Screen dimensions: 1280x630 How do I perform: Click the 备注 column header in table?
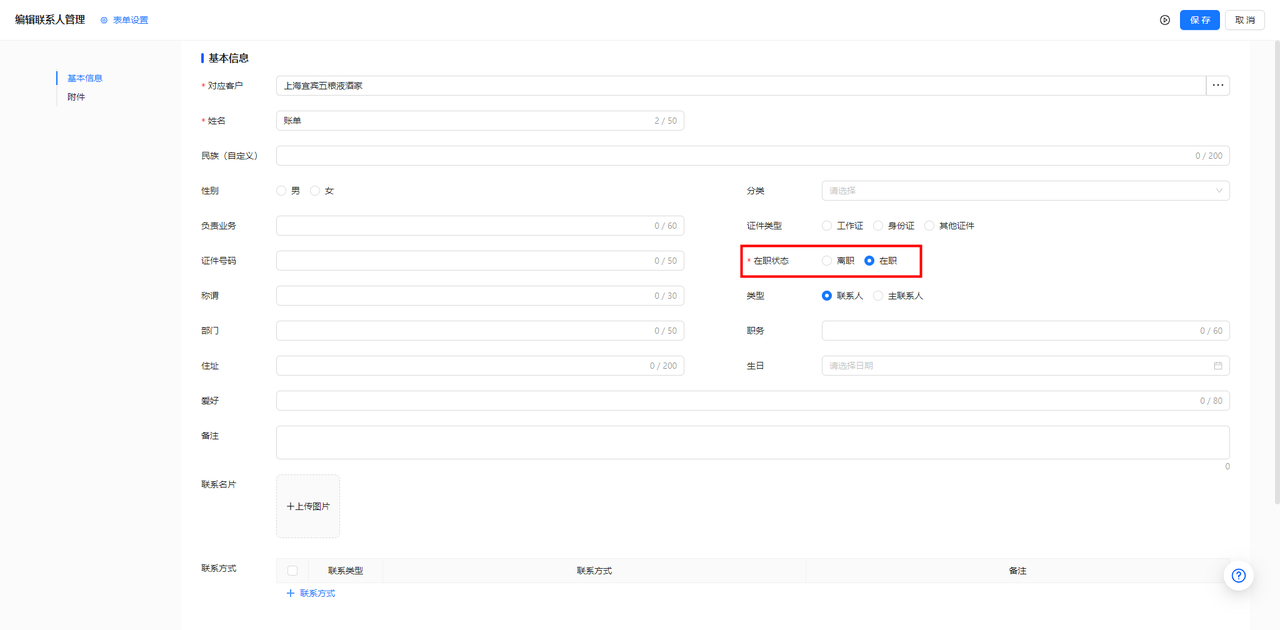(1017, 571)
